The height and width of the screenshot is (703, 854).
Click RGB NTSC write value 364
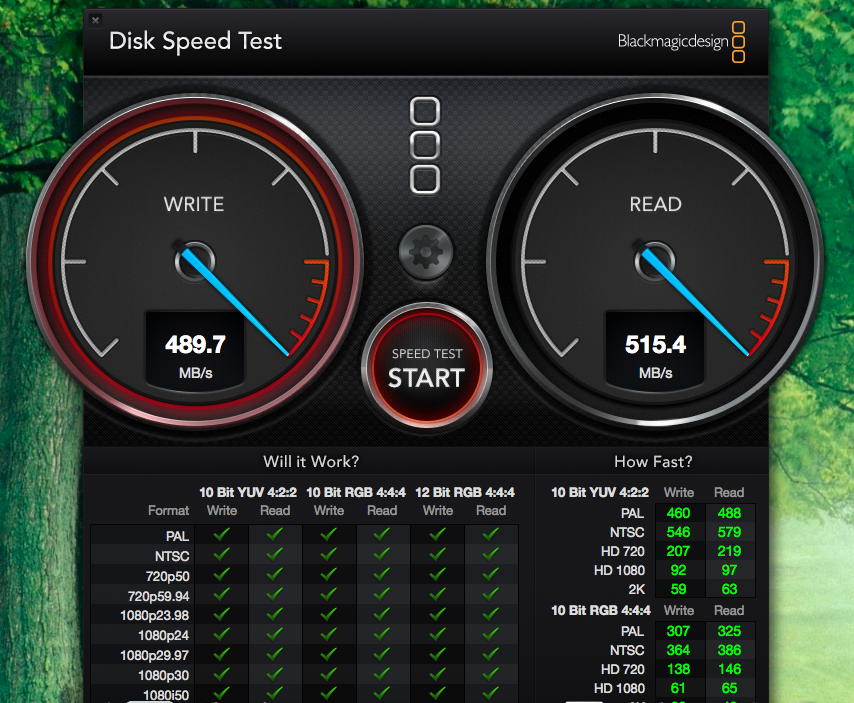[x=678, y=650]
